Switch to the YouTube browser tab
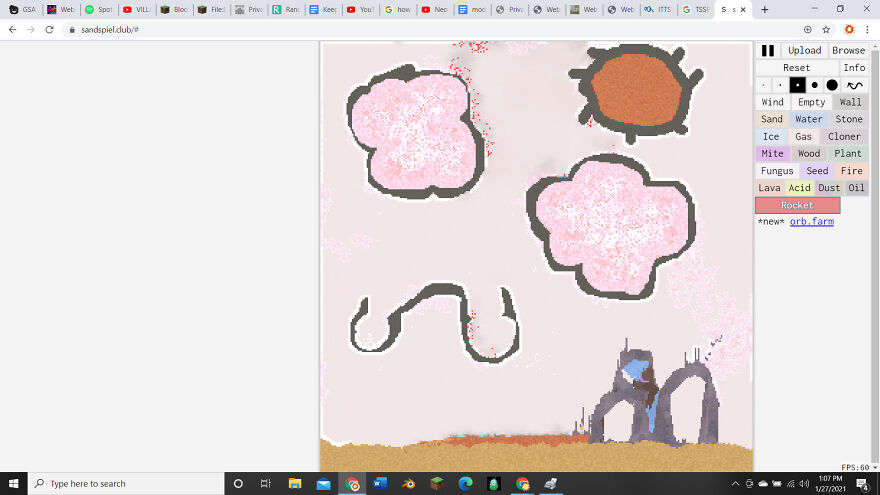Image resolution: width=880 pixels, height=495 pixels. pyautogui.click(x=359, y=9)
